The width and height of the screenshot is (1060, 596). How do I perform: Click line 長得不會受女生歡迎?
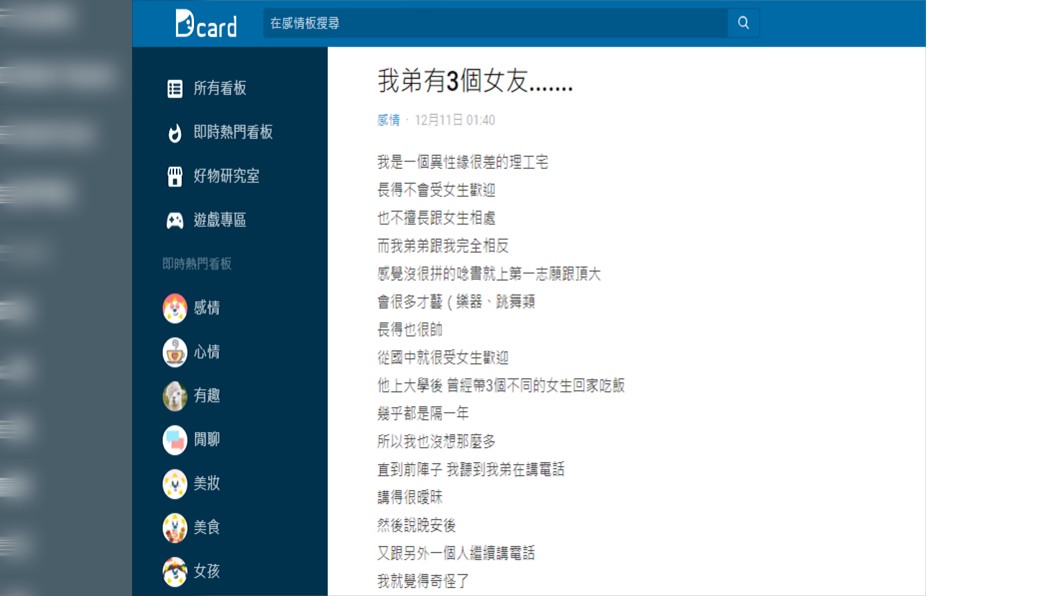[x=436, y=191]
